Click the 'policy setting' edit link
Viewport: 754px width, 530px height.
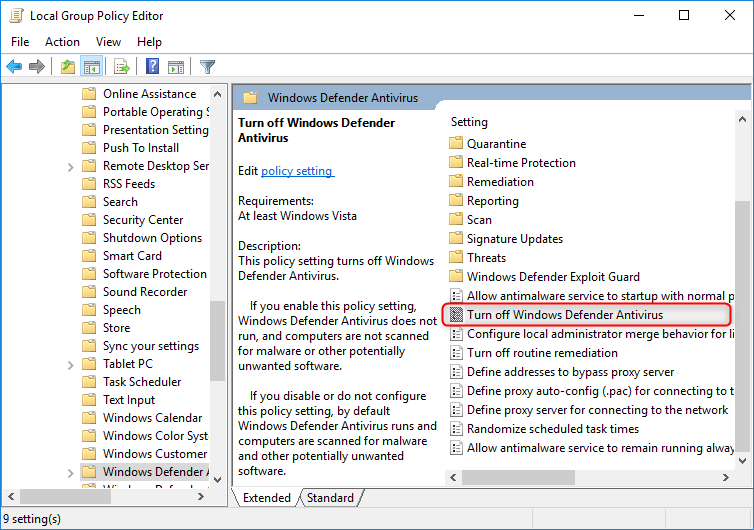tap(297, 171)
